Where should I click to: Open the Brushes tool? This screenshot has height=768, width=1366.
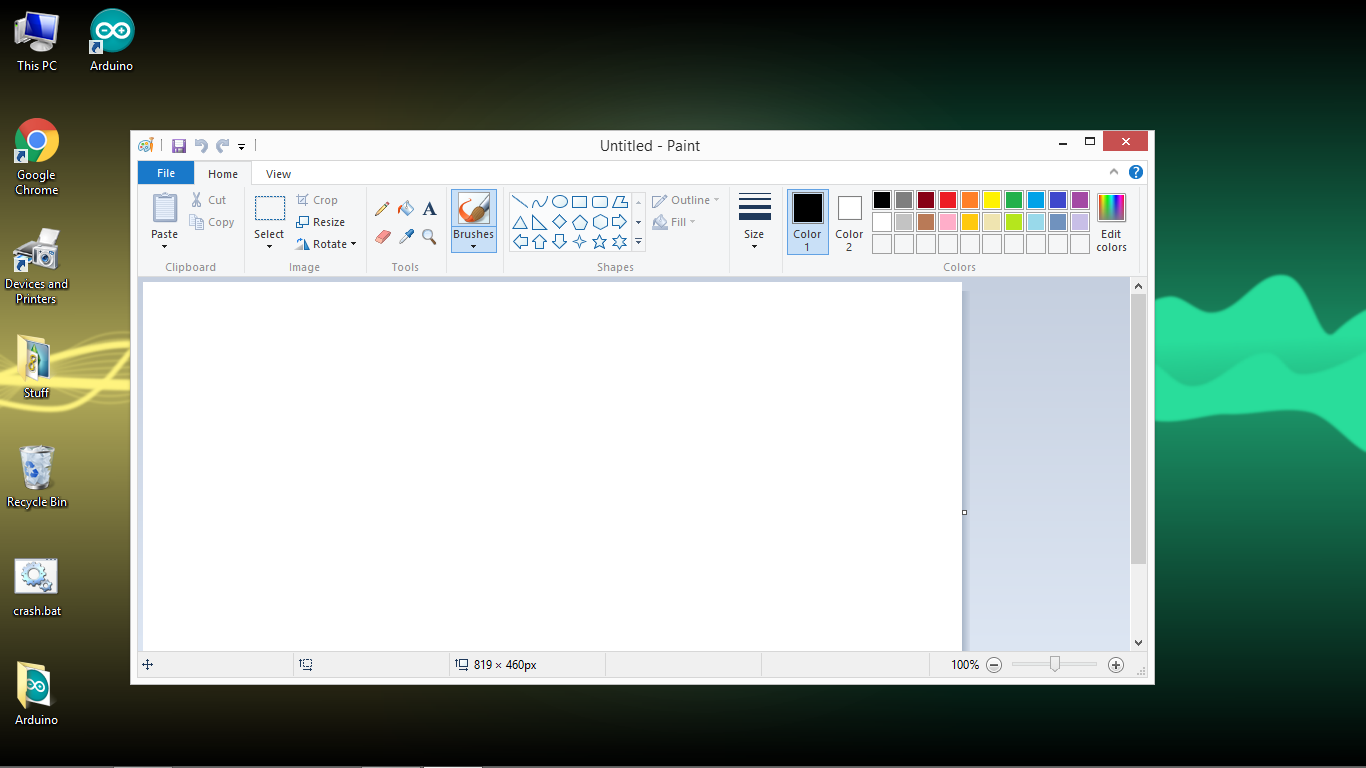point(473,220)
